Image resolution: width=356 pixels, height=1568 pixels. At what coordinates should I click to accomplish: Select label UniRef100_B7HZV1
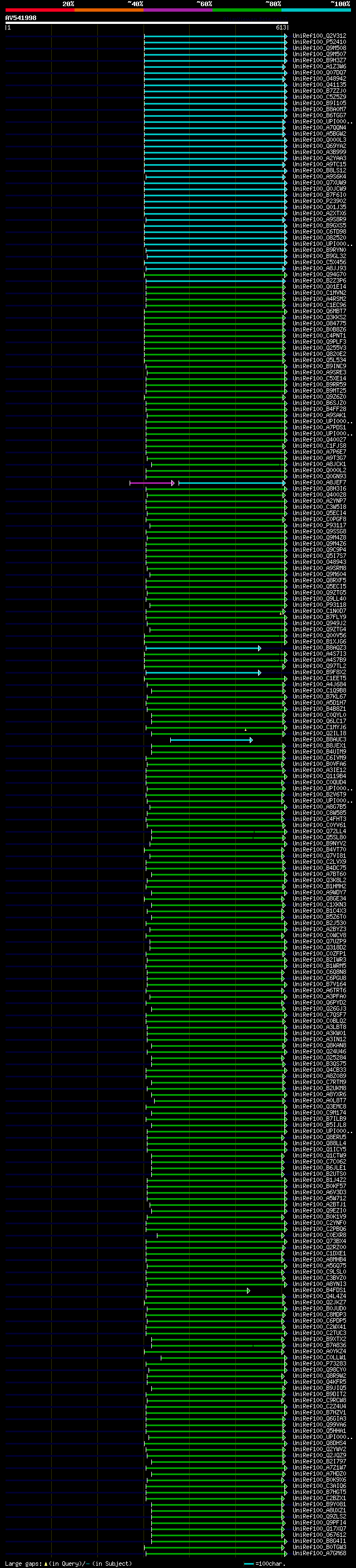click(x=319, y=1412)
